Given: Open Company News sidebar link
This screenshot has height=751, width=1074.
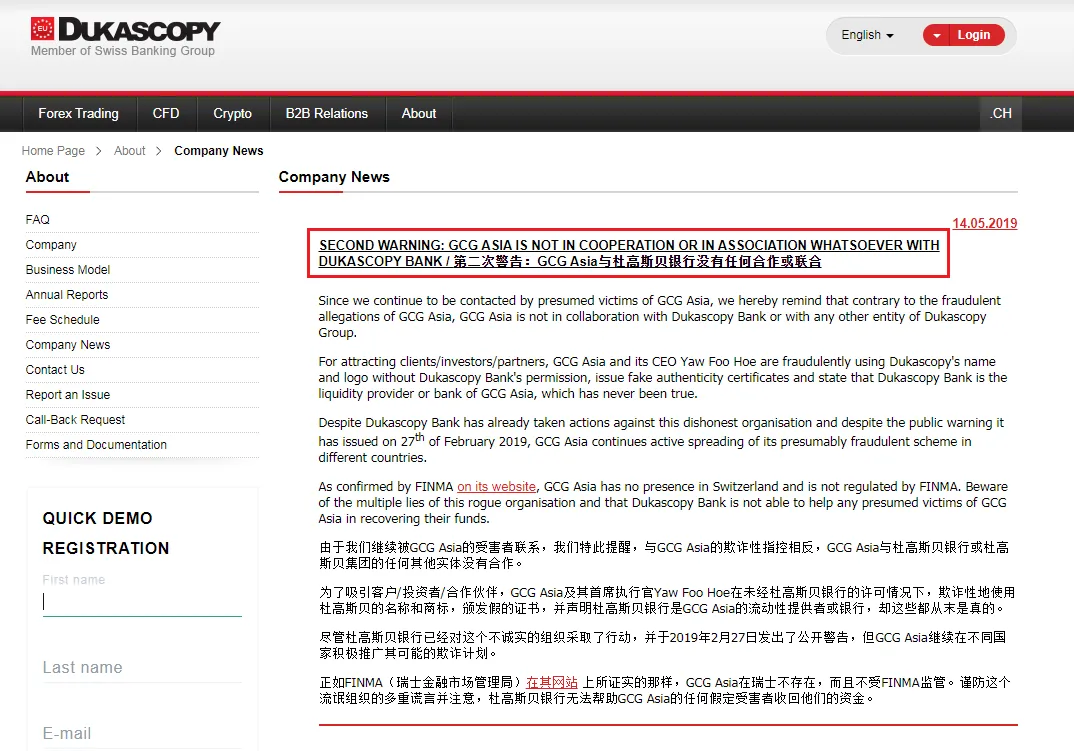Looking at the screenshot, I should click(68, 345).
